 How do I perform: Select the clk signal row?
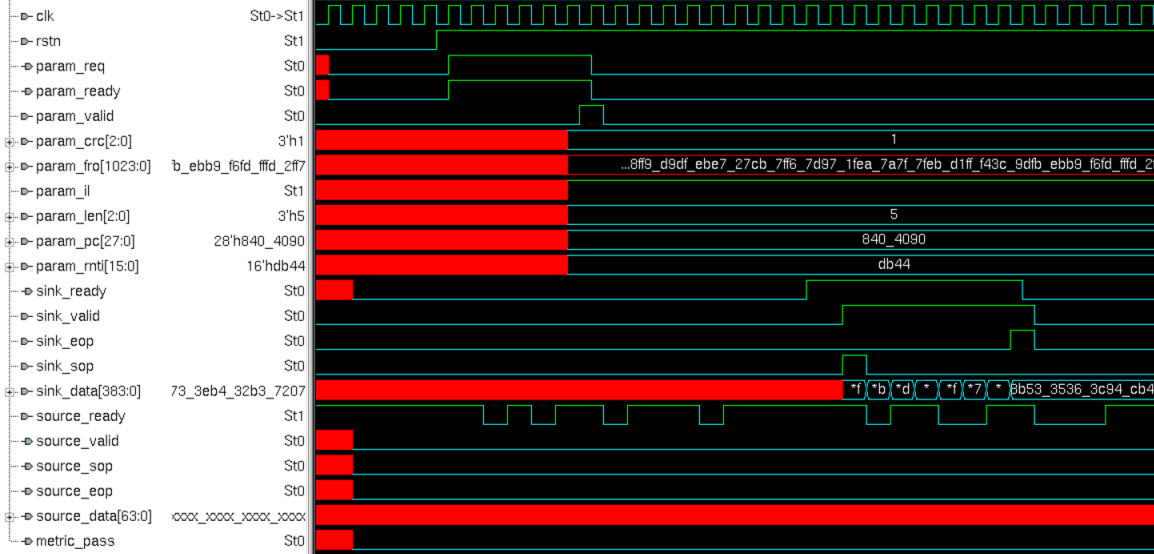click(x=45, y=16)
